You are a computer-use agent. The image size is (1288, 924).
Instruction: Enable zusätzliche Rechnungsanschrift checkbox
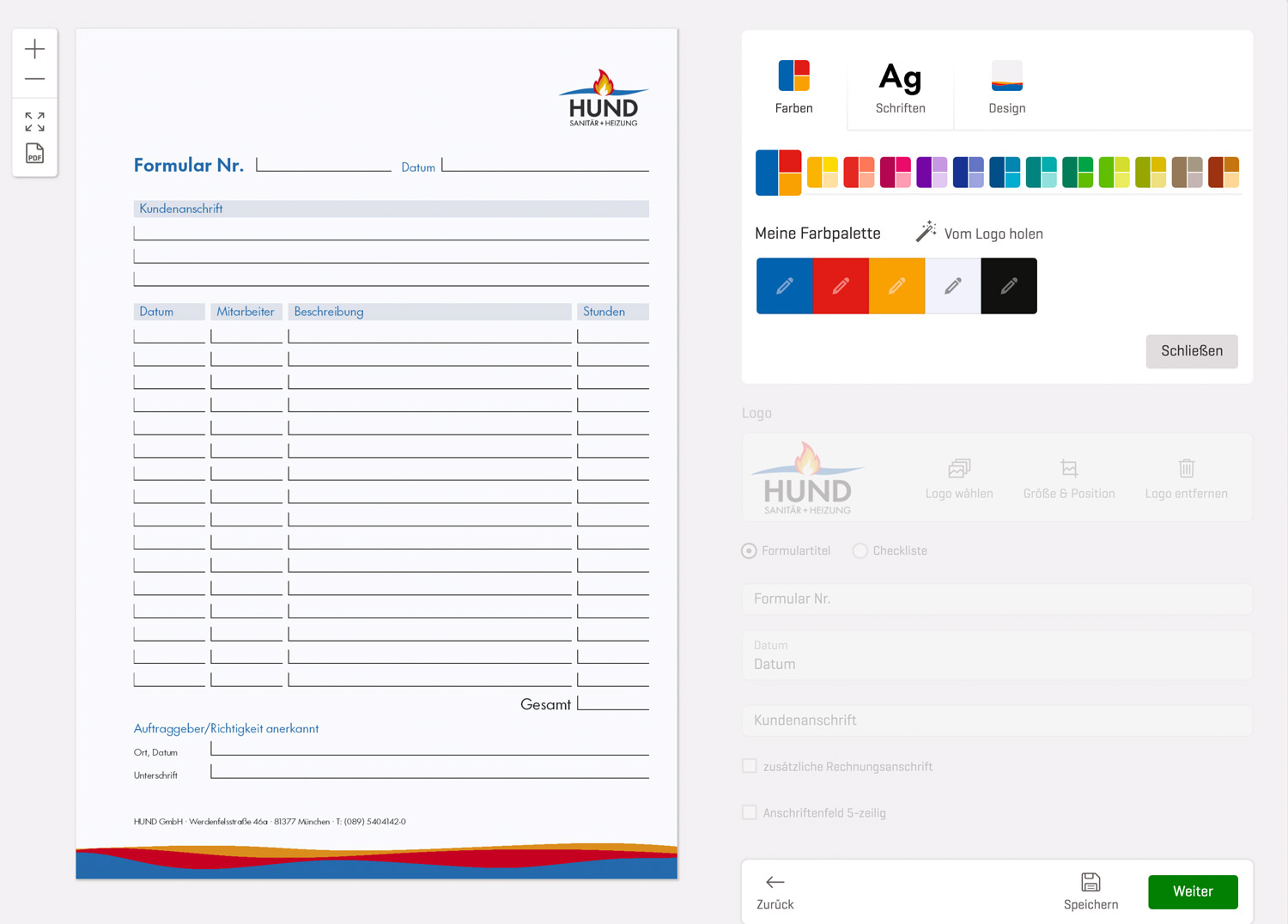(x=750, y=766)
